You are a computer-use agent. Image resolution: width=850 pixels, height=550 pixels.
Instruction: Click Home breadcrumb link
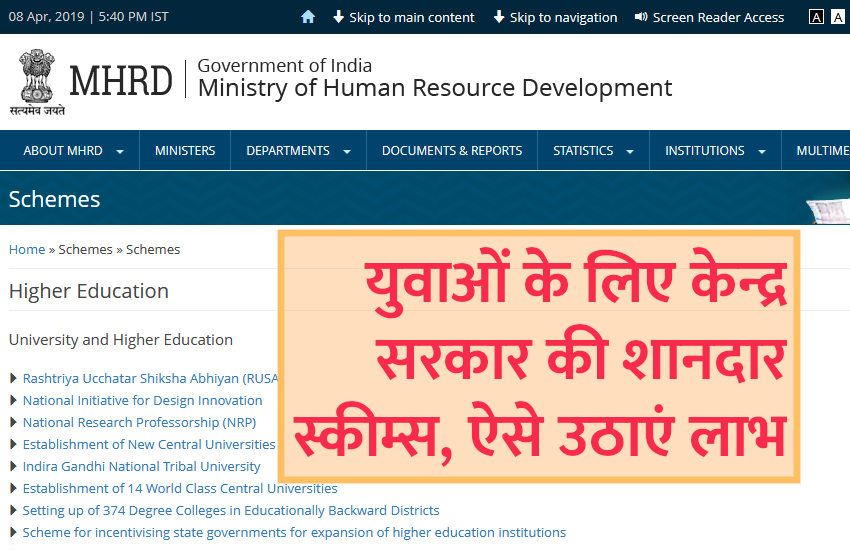pyautogui.click(x=27, y=250)
